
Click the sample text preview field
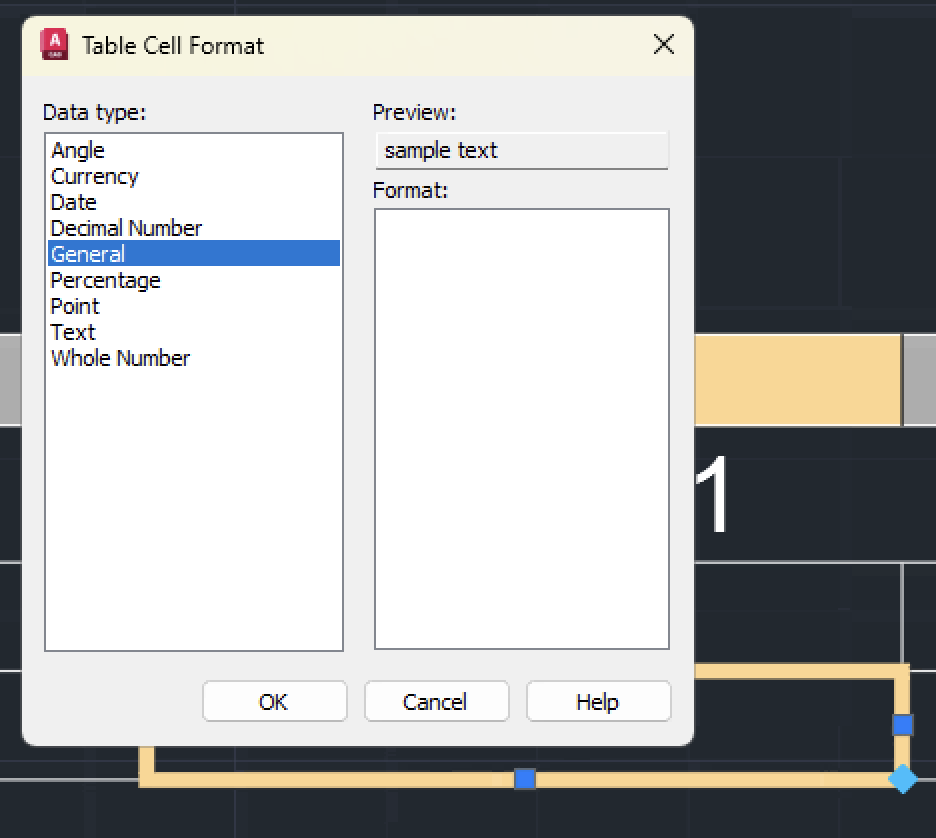521,150
